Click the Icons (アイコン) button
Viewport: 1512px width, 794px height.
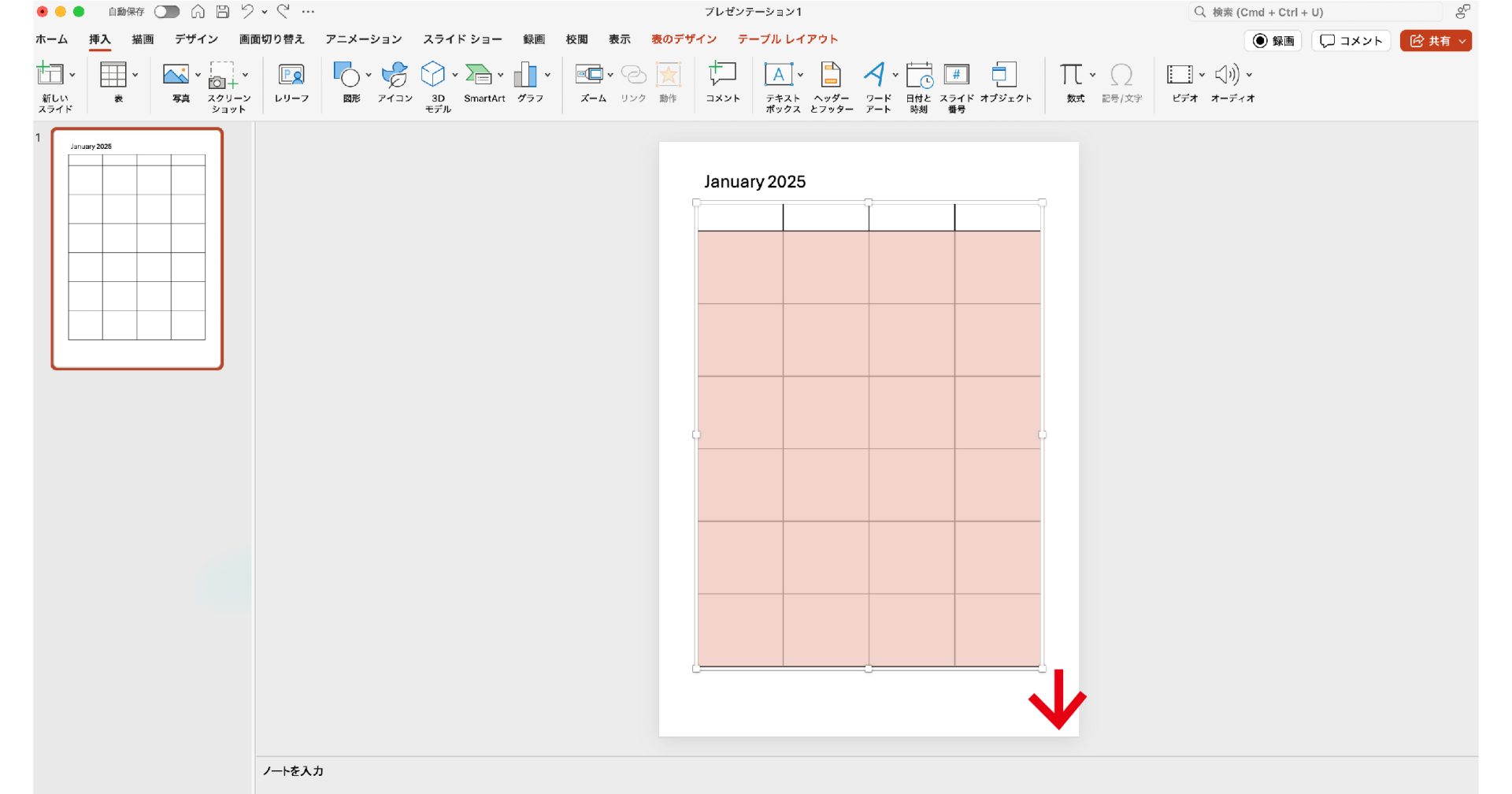395,76
